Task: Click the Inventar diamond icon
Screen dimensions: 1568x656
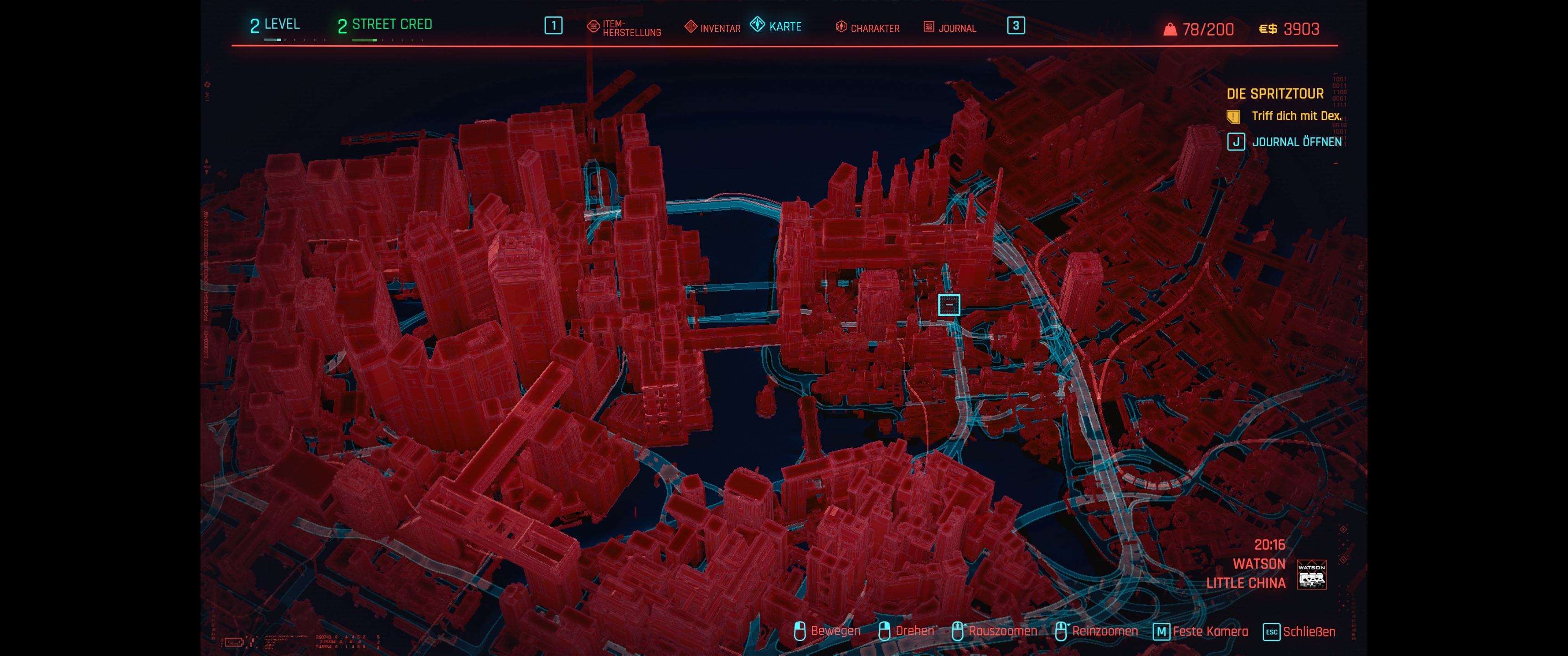Action: [690, 26]
